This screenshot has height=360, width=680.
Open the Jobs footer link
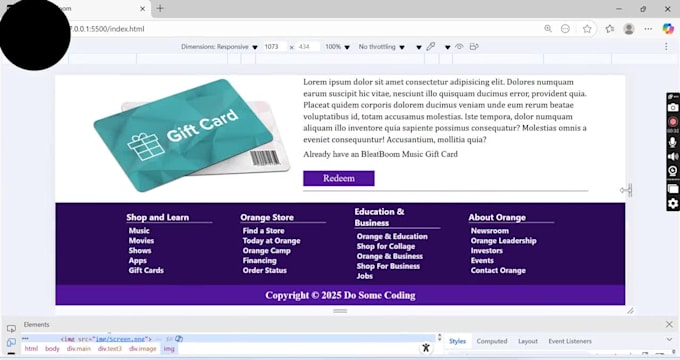click(x=364, y=276)
